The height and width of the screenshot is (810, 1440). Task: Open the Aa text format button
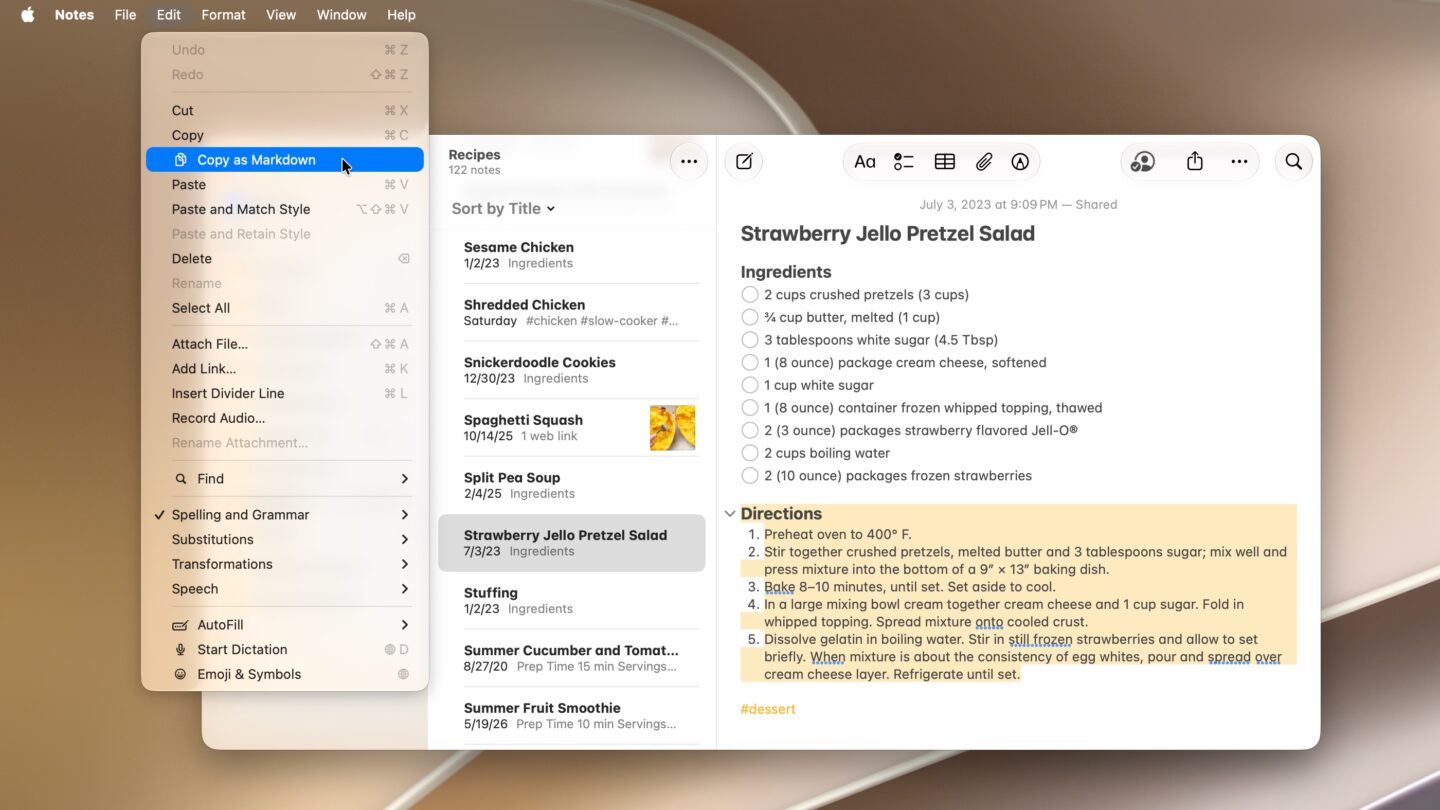[865, 162]
